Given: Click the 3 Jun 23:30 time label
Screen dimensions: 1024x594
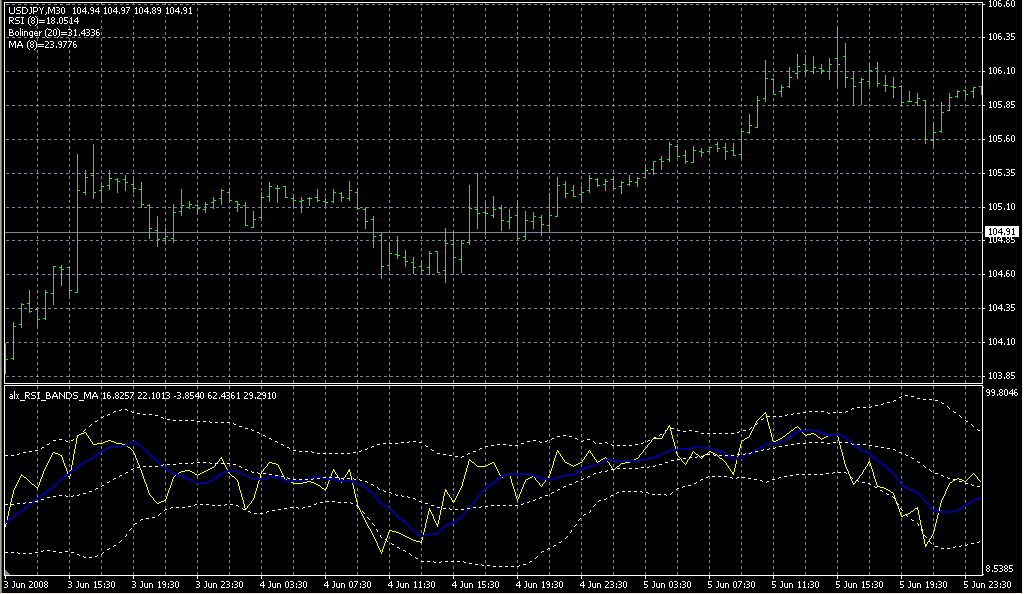Looking at the screenshot, I should click(x=221, y=583).
